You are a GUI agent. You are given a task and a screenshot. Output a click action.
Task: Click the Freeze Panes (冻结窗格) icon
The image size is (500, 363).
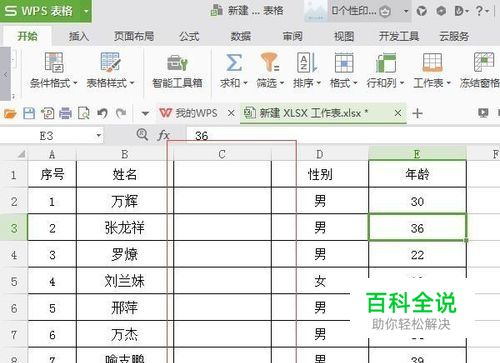click(484, 62)
